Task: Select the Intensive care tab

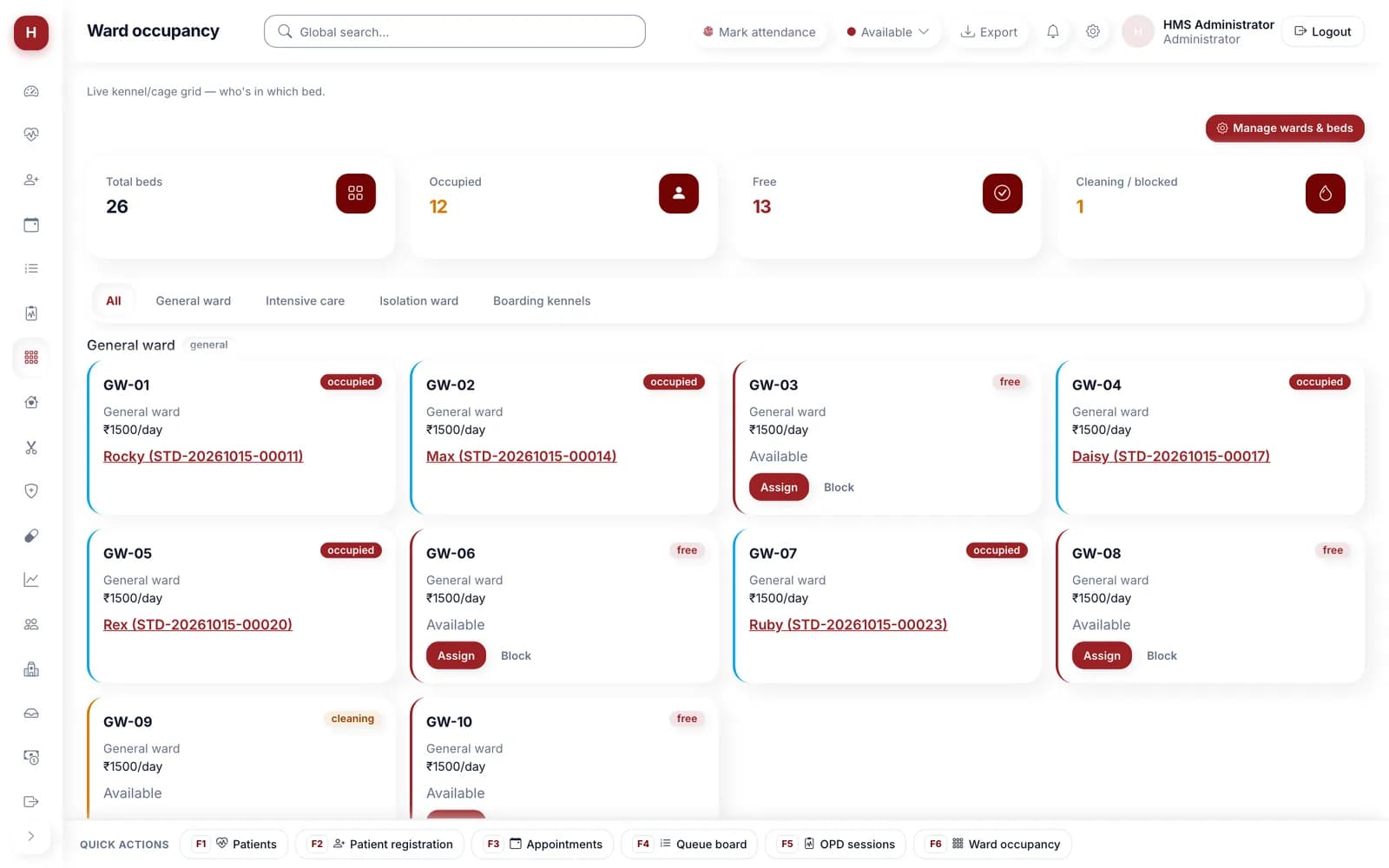Action: coord(305,301)
